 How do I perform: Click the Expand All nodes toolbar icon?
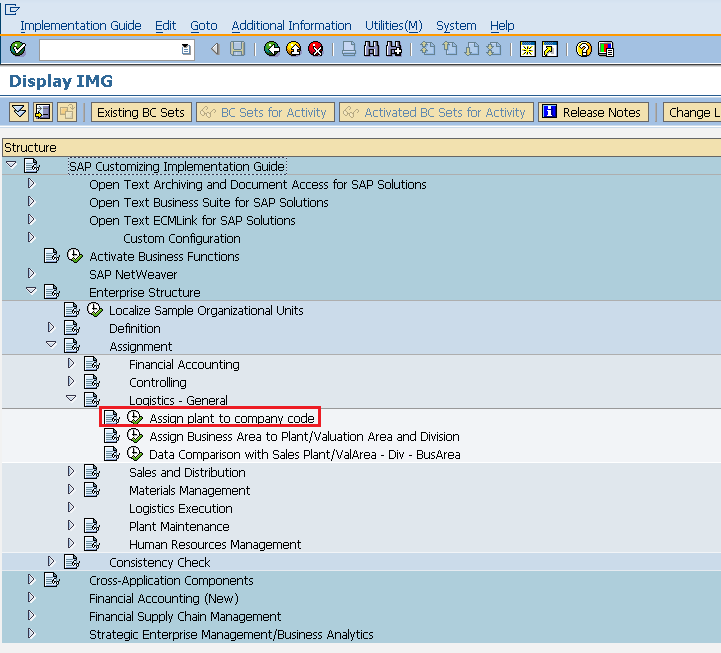coord(19,112)
